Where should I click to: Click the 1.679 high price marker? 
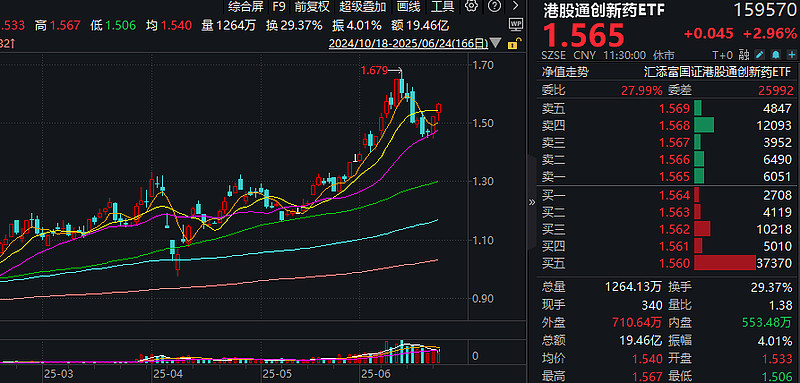374,70
